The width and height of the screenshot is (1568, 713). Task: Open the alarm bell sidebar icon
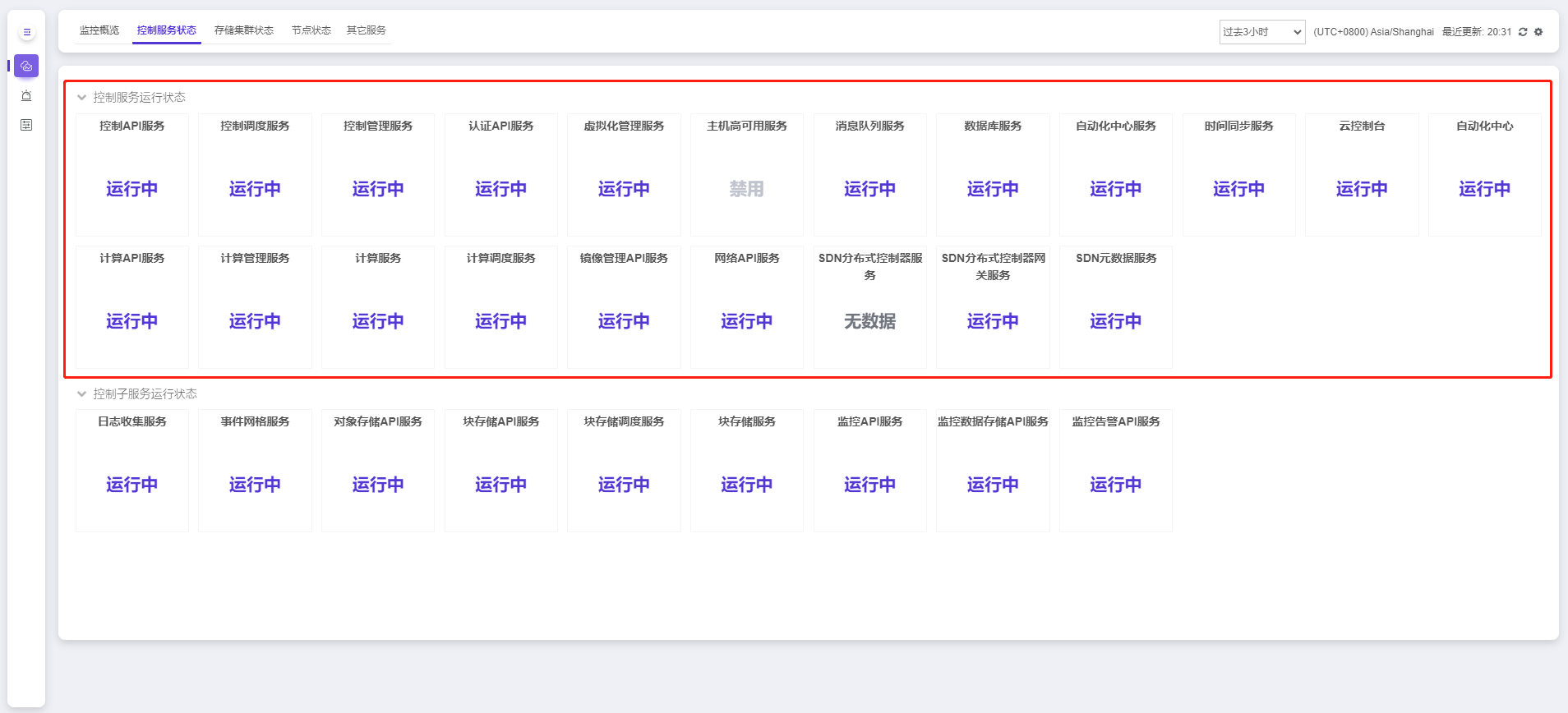(x=26, y=95)
